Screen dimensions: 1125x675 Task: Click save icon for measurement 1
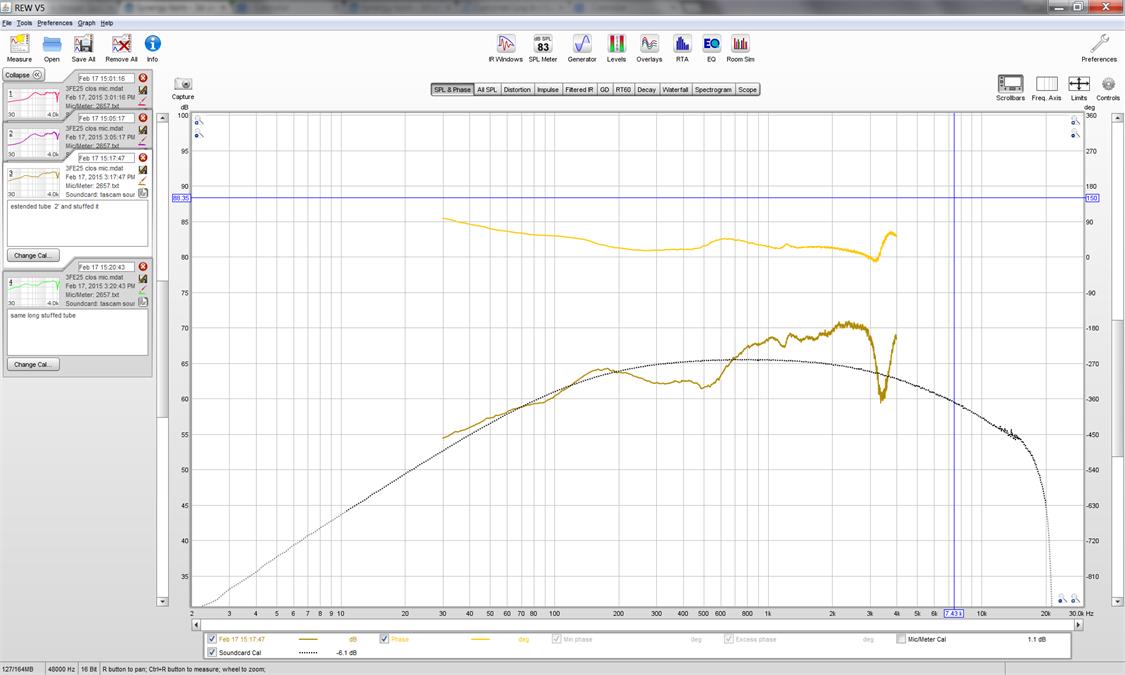143,90
